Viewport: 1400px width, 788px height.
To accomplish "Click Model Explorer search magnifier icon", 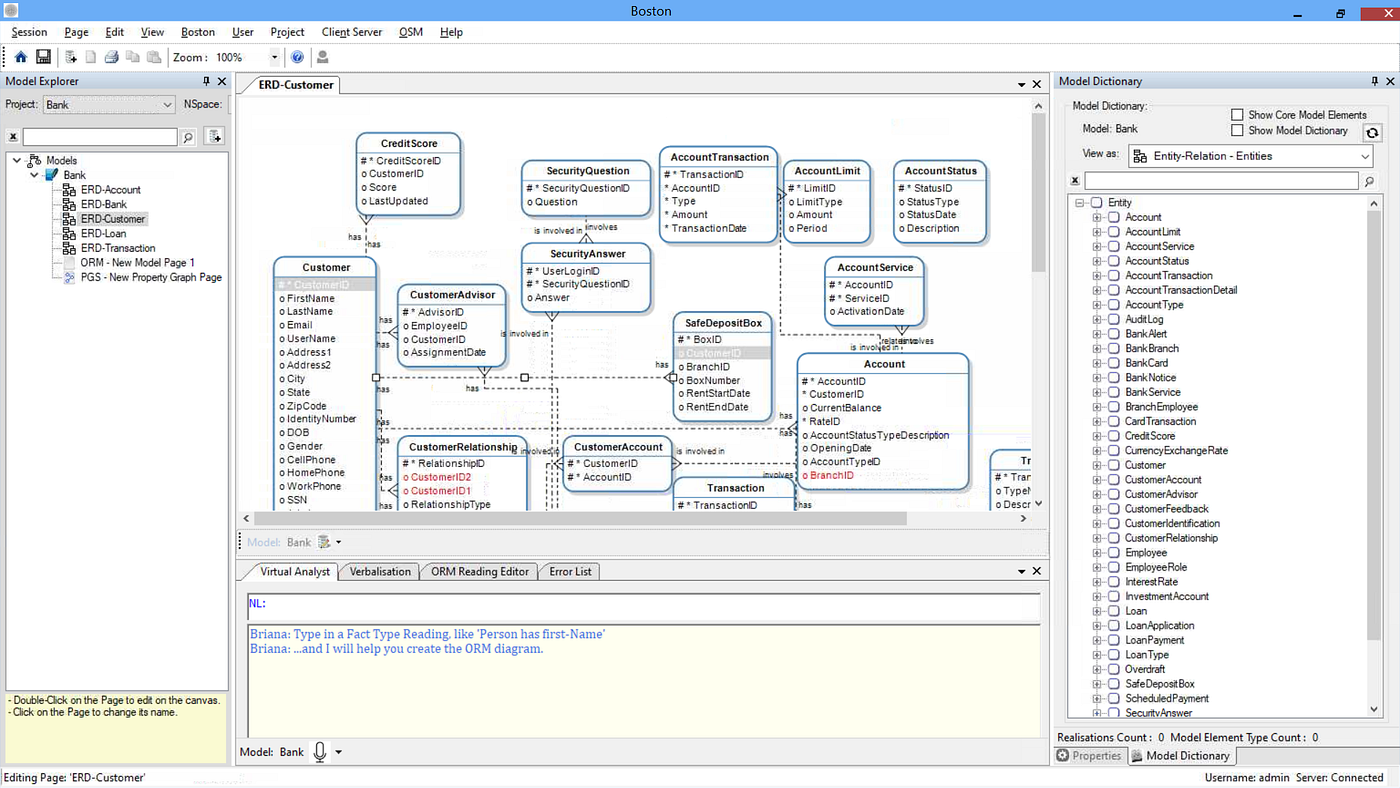I will coord(188,137).
